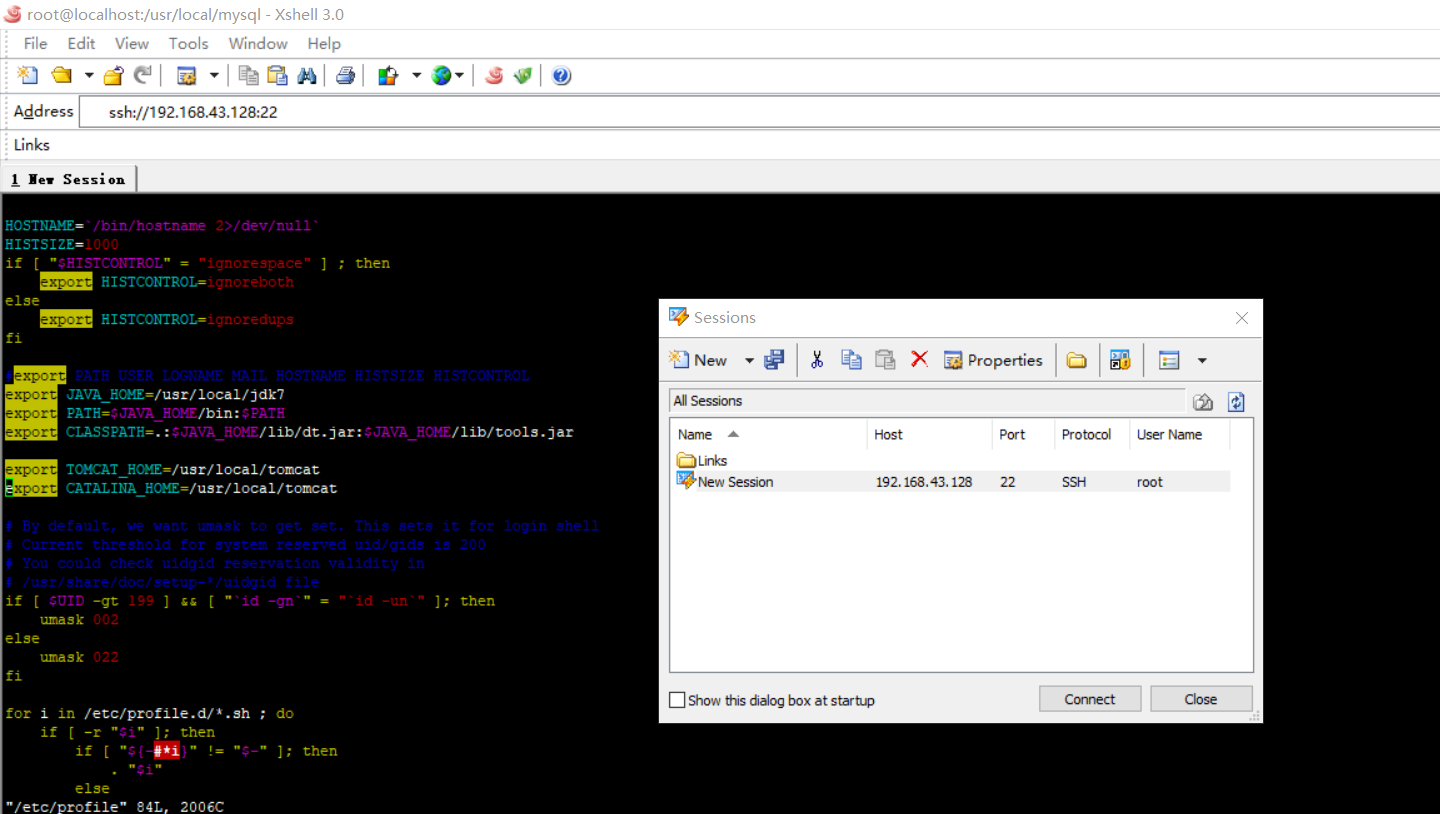Open the color scheme icon

(x=389, y=75)
